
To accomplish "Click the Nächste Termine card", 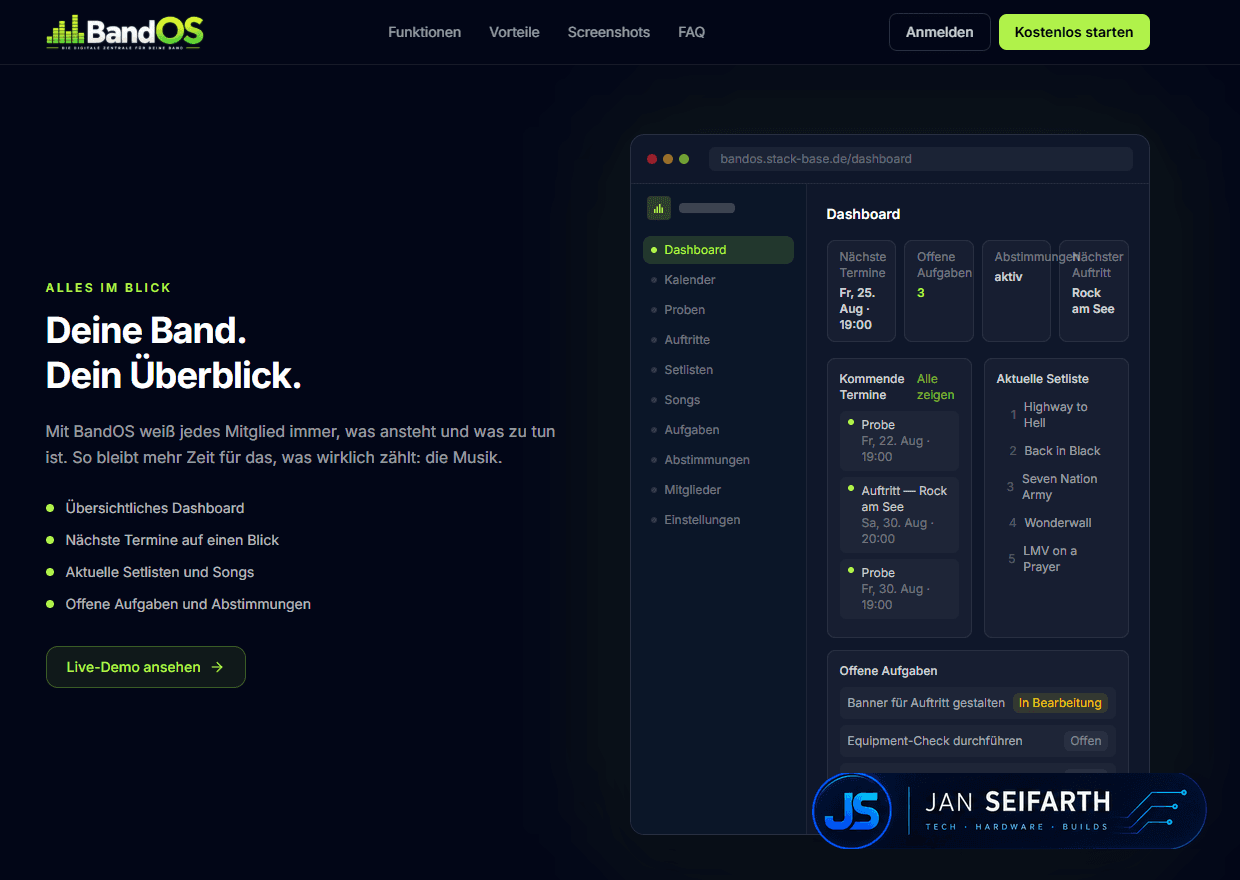I will click(861, 291).
